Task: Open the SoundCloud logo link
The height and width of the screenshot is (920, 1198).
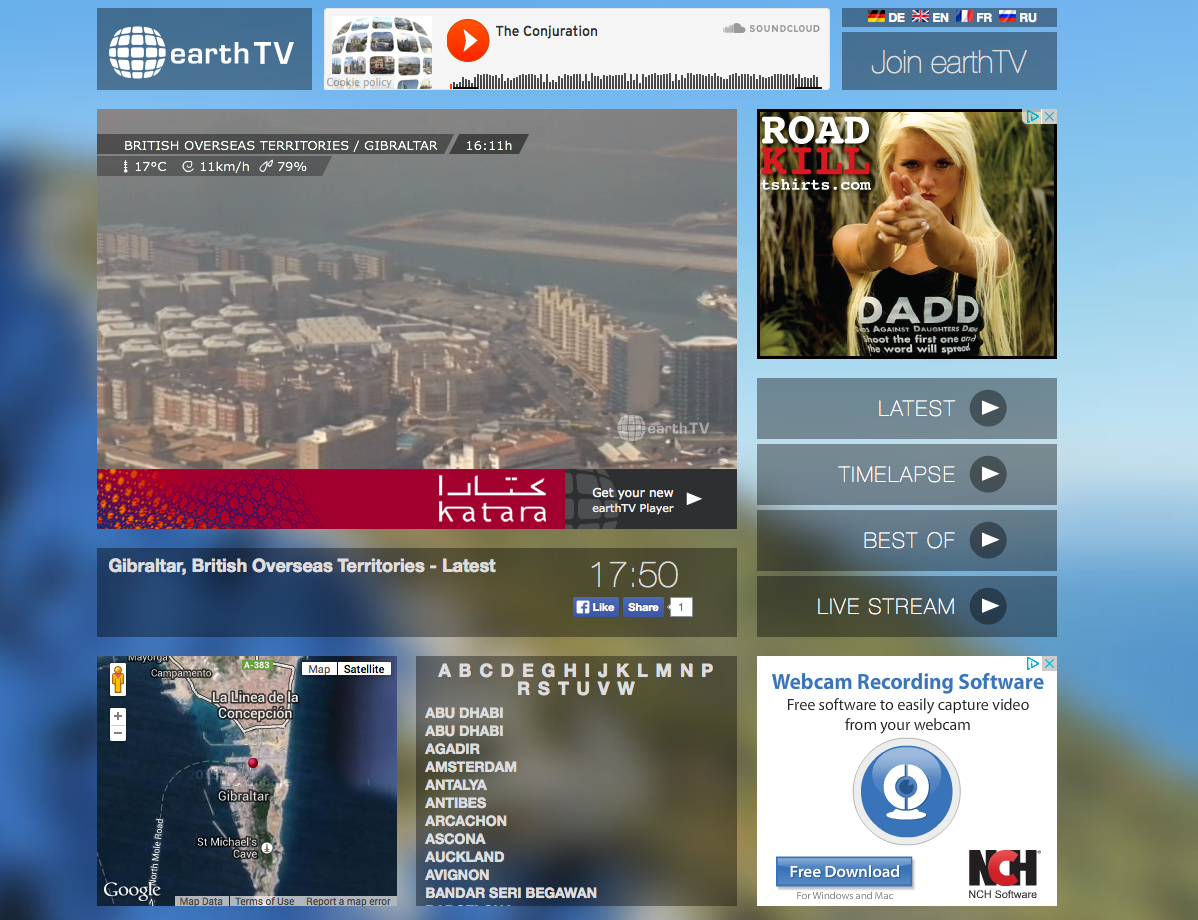Action: [771, 28]
